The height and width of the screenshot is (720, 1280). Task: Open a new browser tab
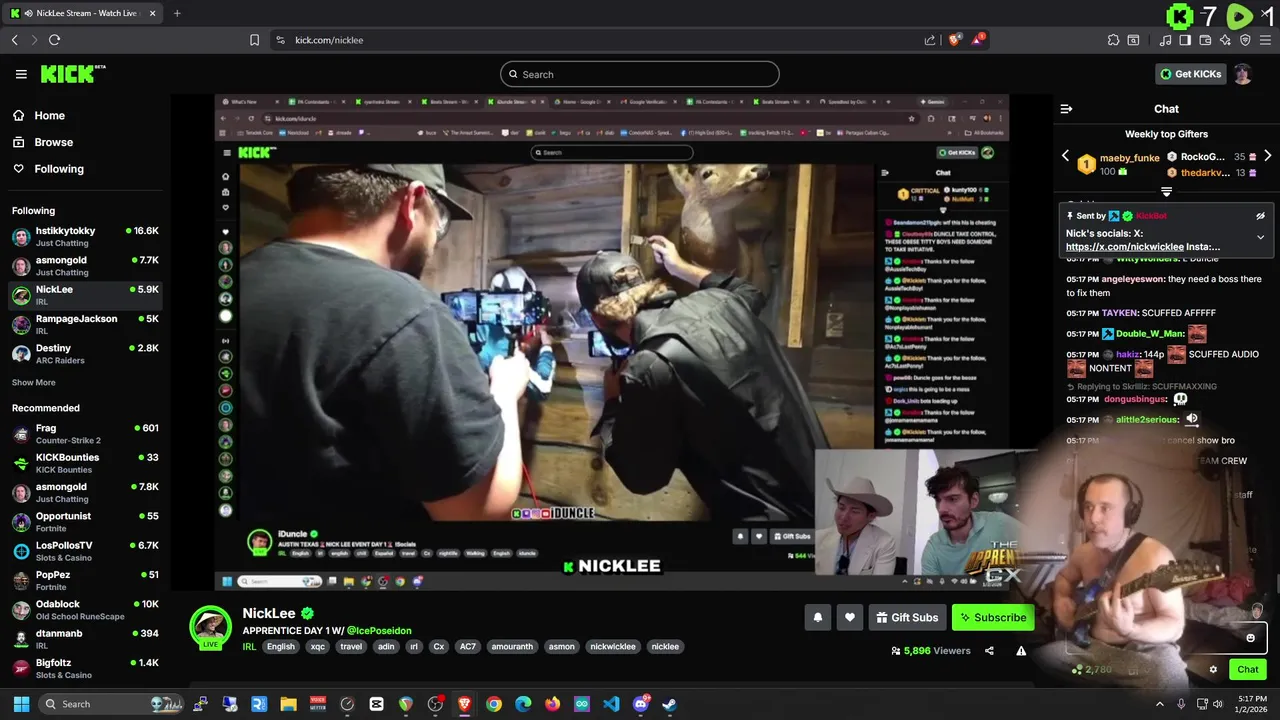177,13
